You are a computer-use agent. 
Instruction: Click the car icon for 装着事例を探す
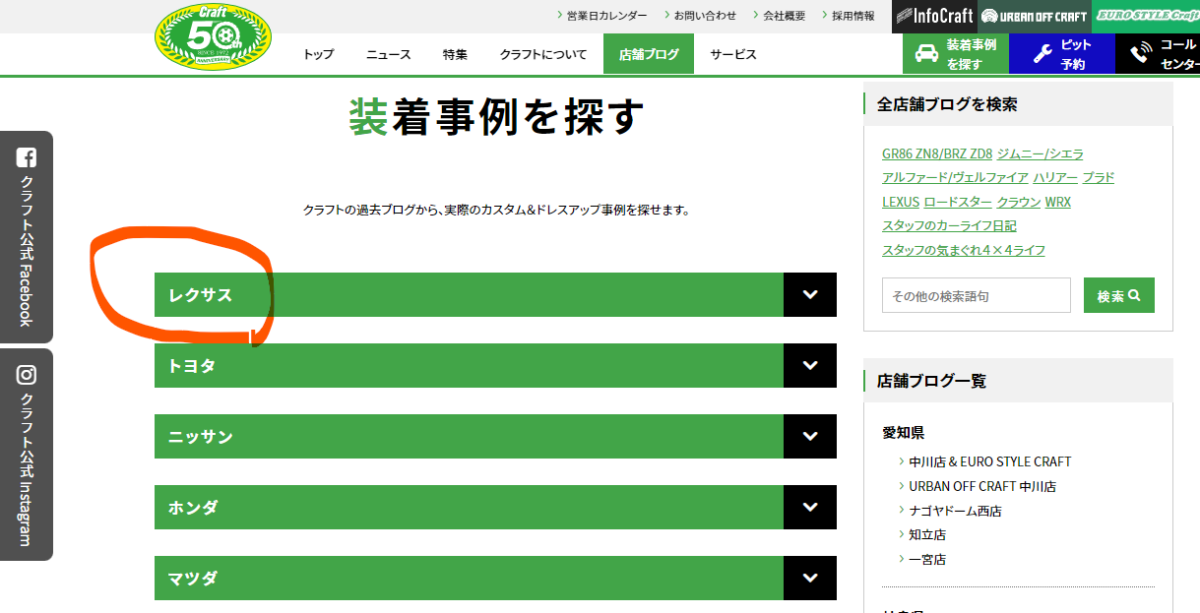tap(927, 54)
